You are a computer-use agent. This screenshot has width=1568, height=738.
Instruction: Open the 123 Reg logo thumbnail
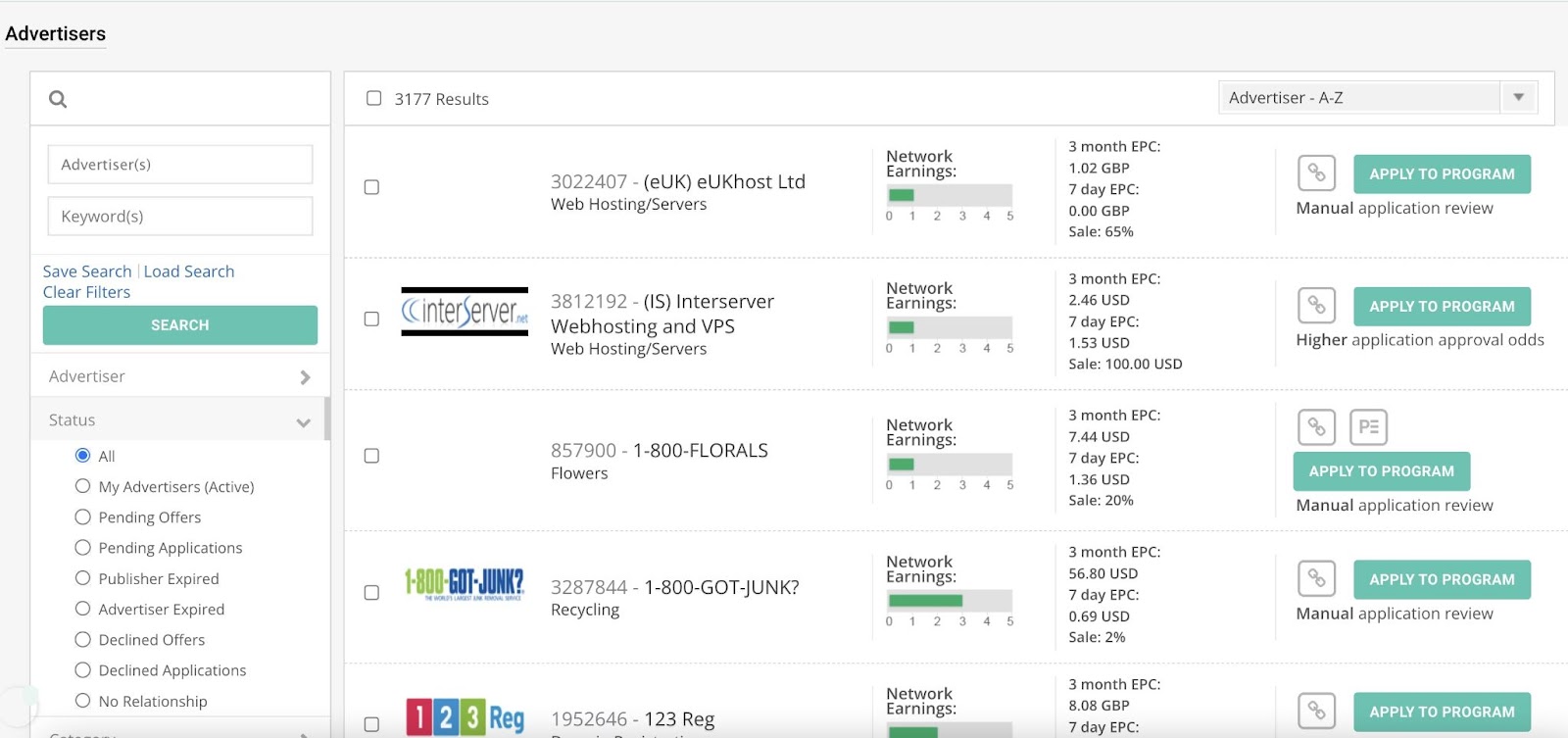click(465, 717)
